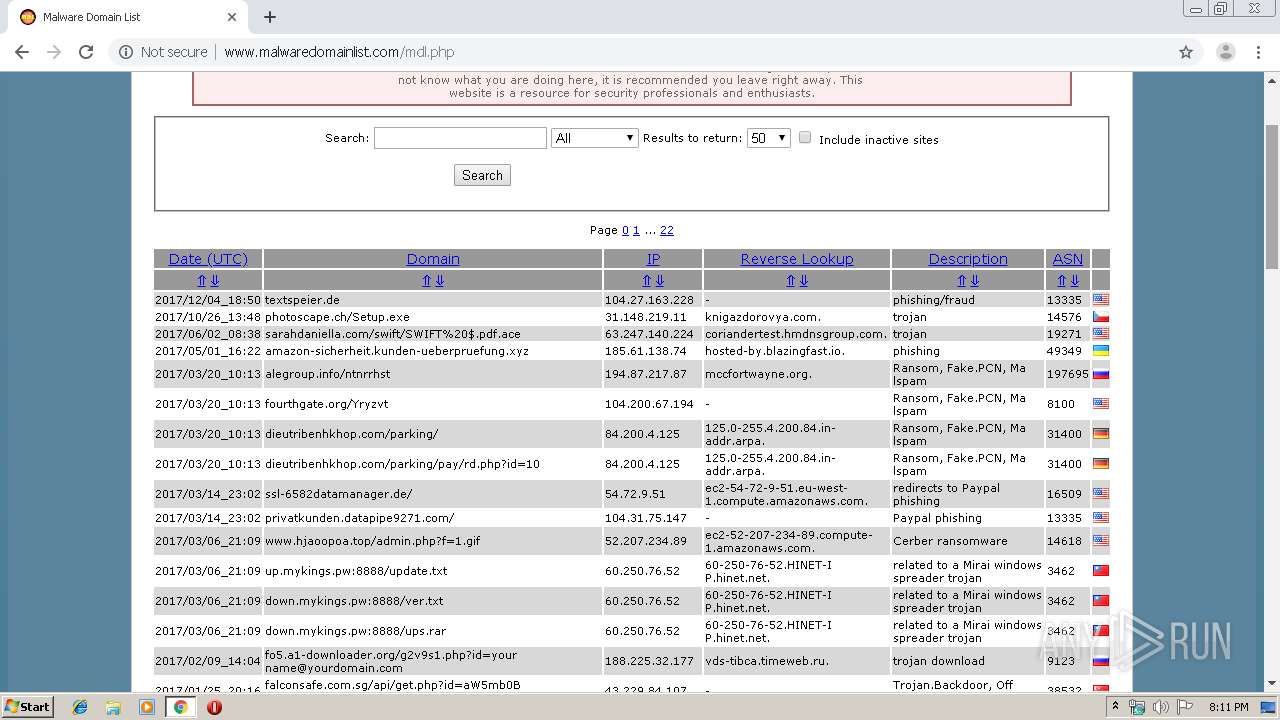This screenshot has height=720, width=1280.
Task: Select the Cerber ransomware description
Action: pos(968,541)
